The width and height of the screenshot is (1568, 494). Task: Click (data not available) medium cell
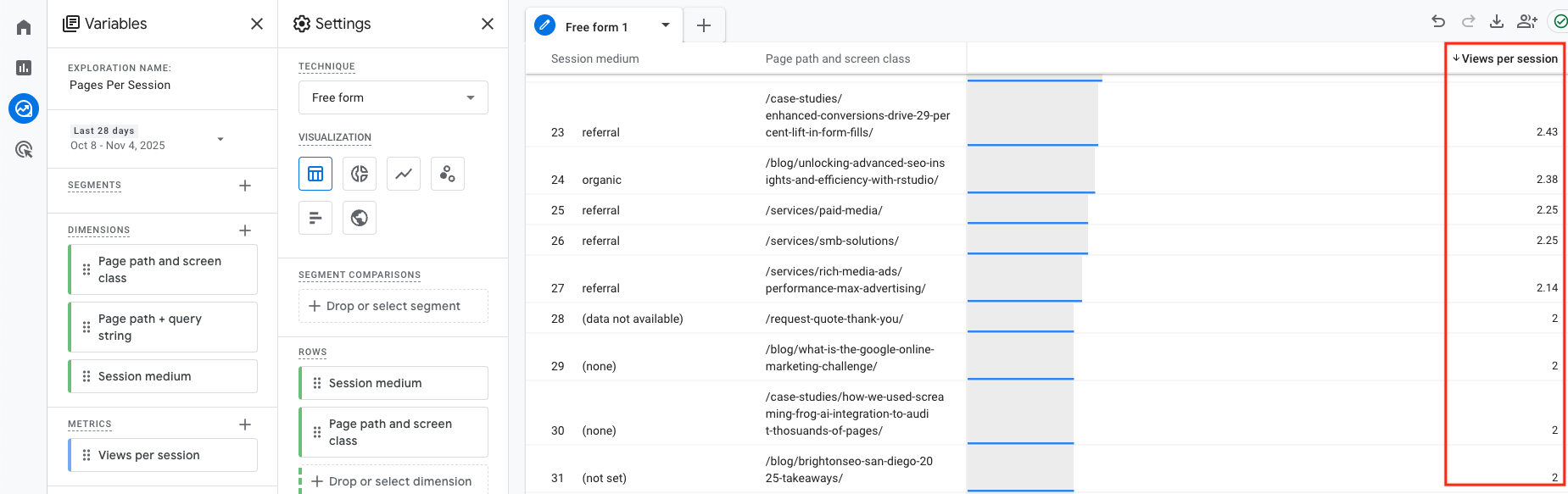point(633,319)
